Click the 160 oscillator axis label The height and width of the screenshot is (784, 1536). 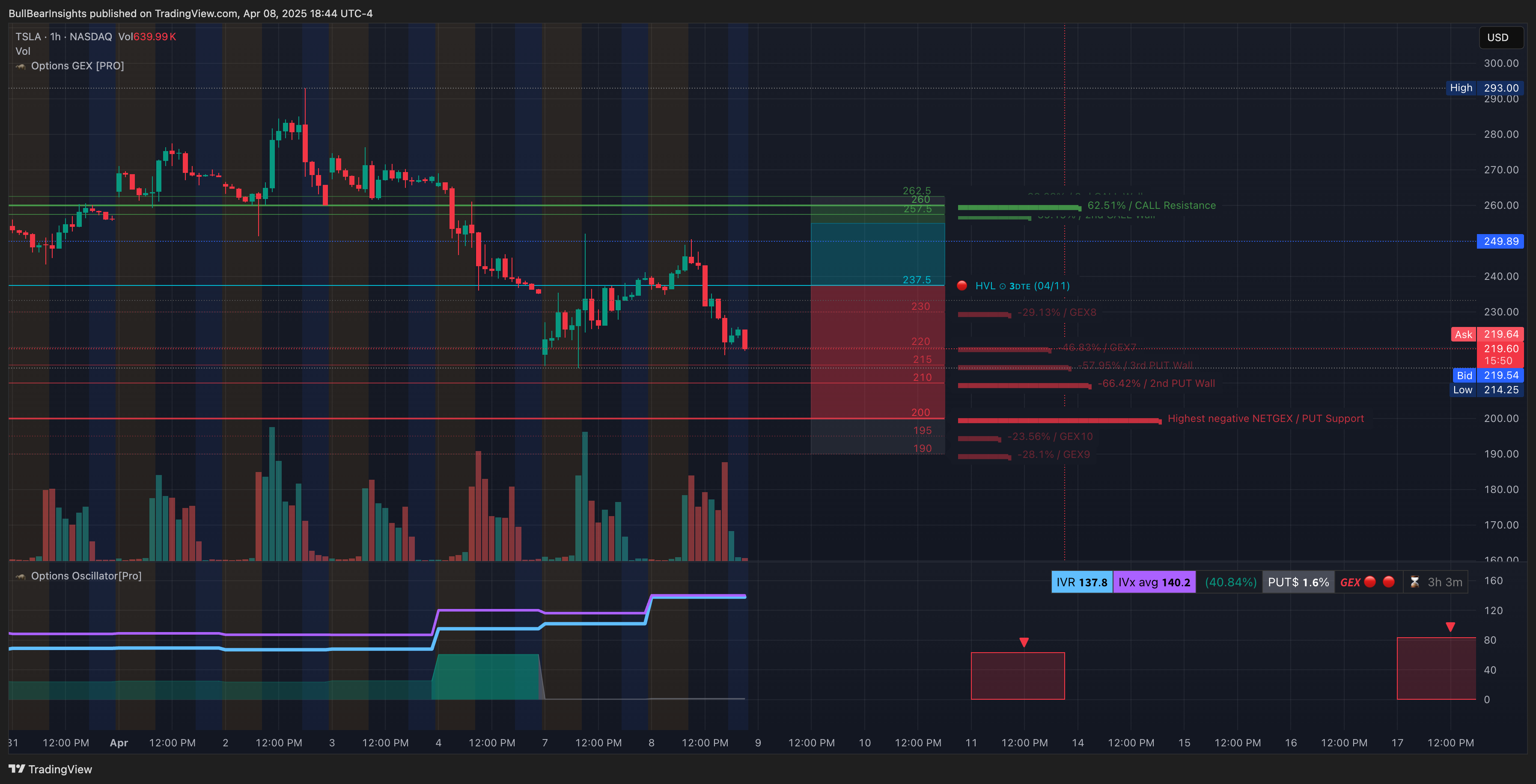(1493, 581)
